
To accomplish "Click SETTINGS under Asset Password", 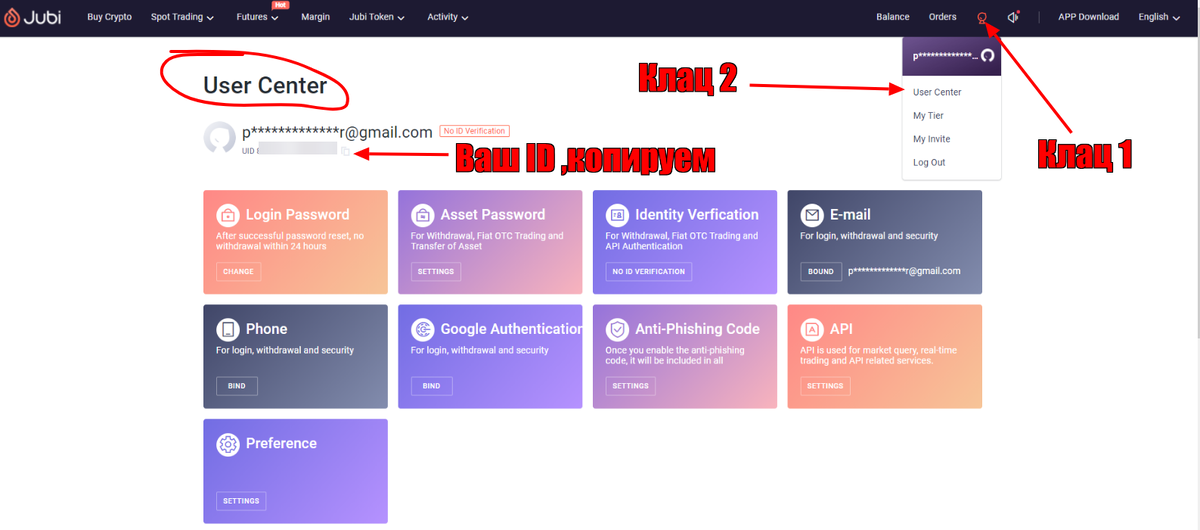I will click(x=436, y=271).
